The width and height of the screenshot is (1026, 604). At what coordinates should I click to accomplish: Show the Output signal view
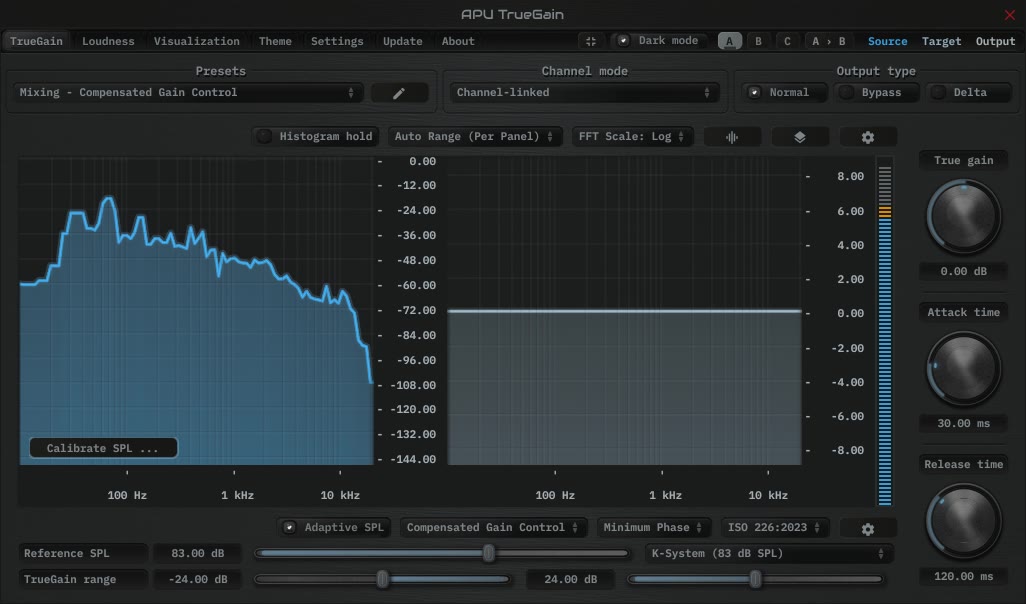(x=995, y=41)
